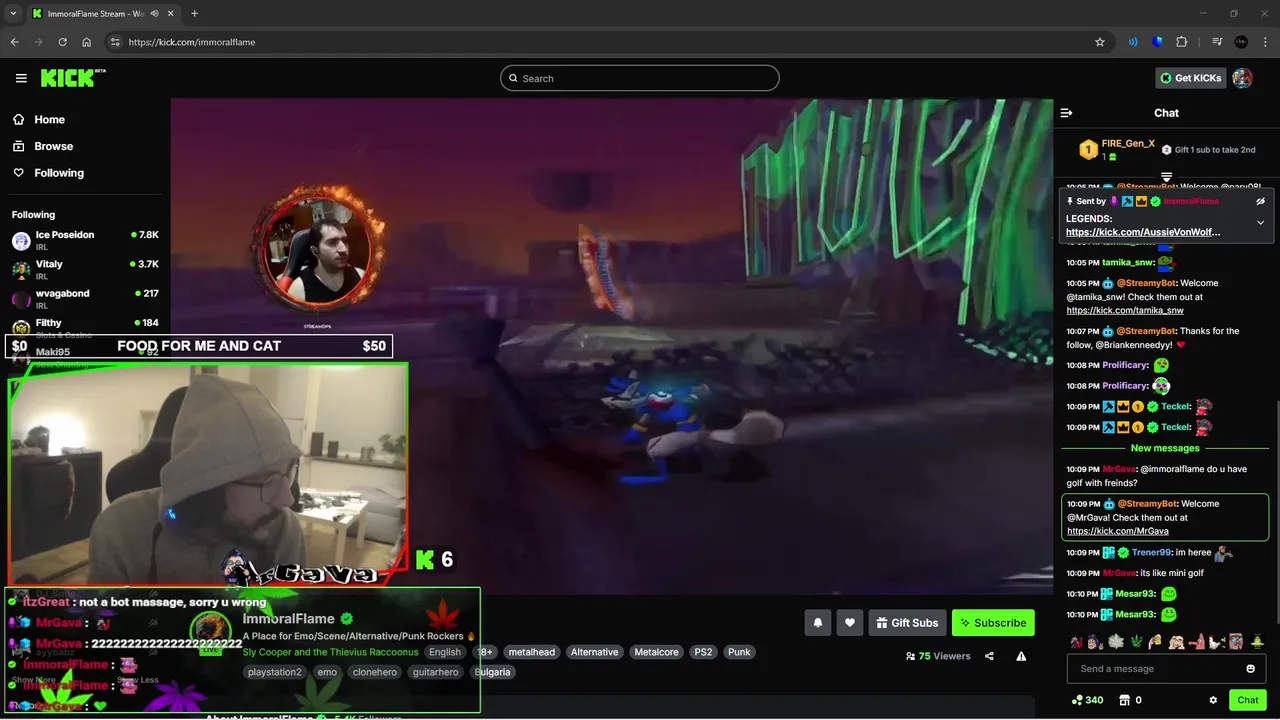
Task: Open the tab search dropdown arrow
Action: tap(13, 14)
